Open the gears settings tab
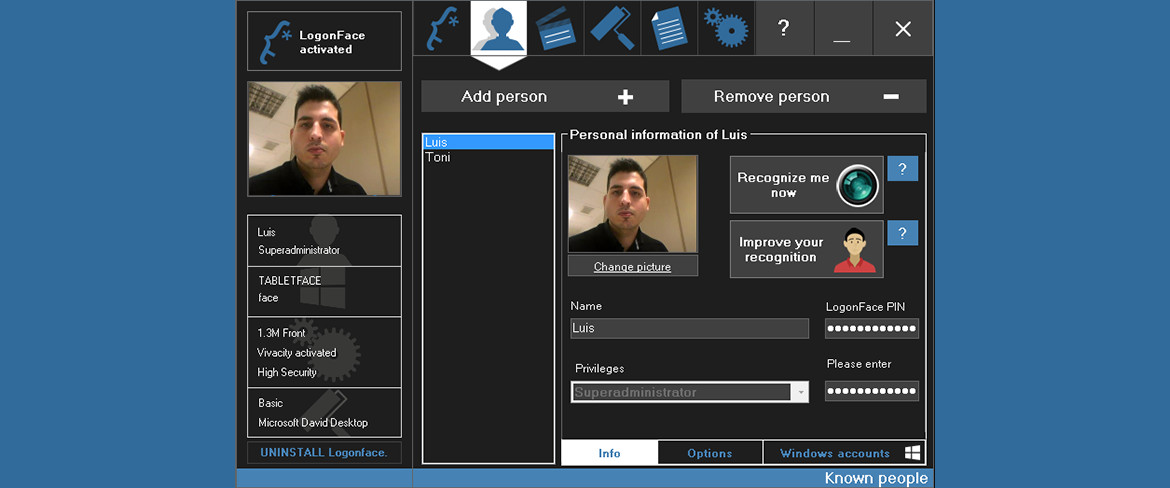 (x=726, y=28)
